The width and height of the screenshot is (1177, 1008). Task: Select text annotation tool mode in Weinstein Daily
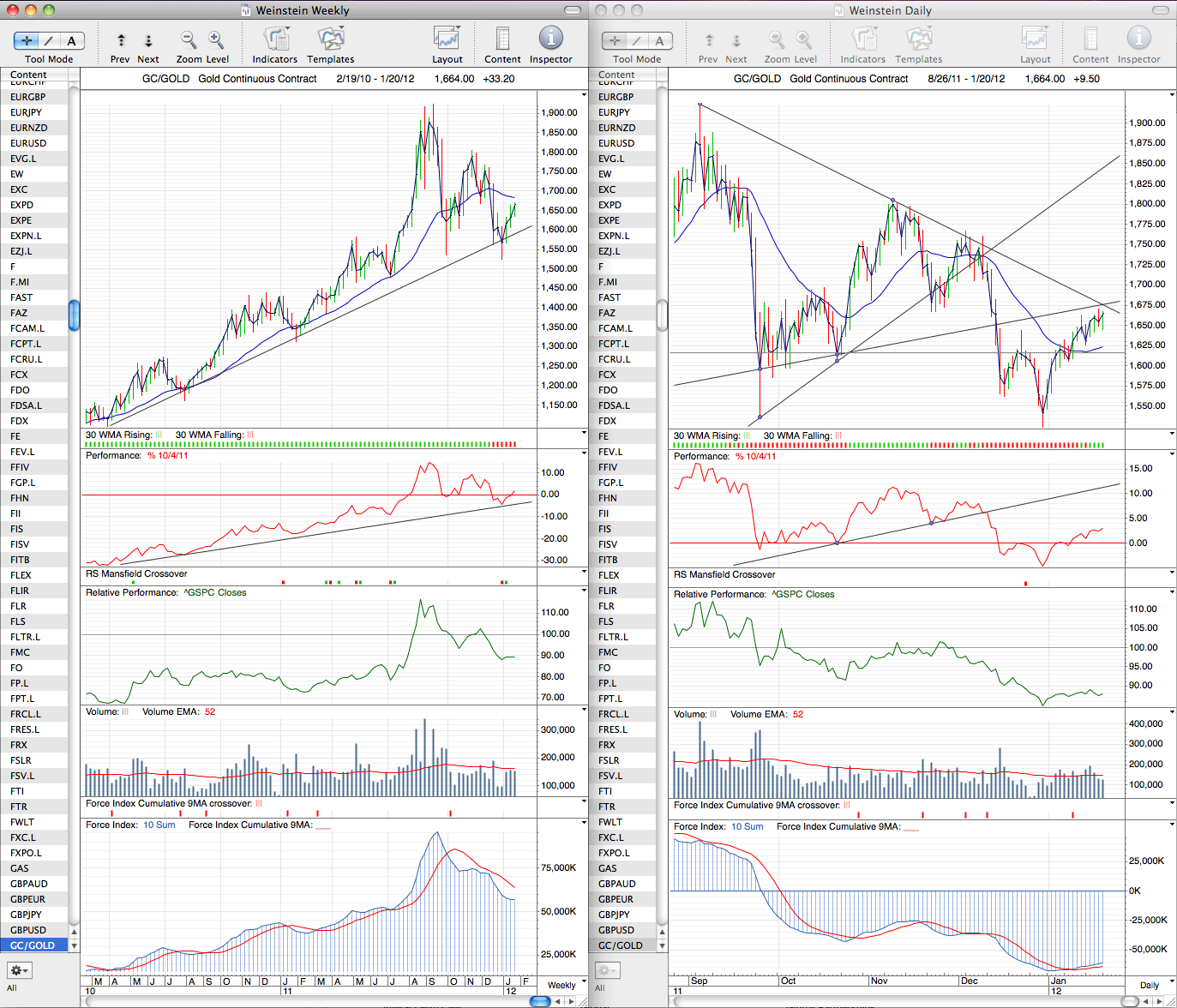(x=660, y=40)
